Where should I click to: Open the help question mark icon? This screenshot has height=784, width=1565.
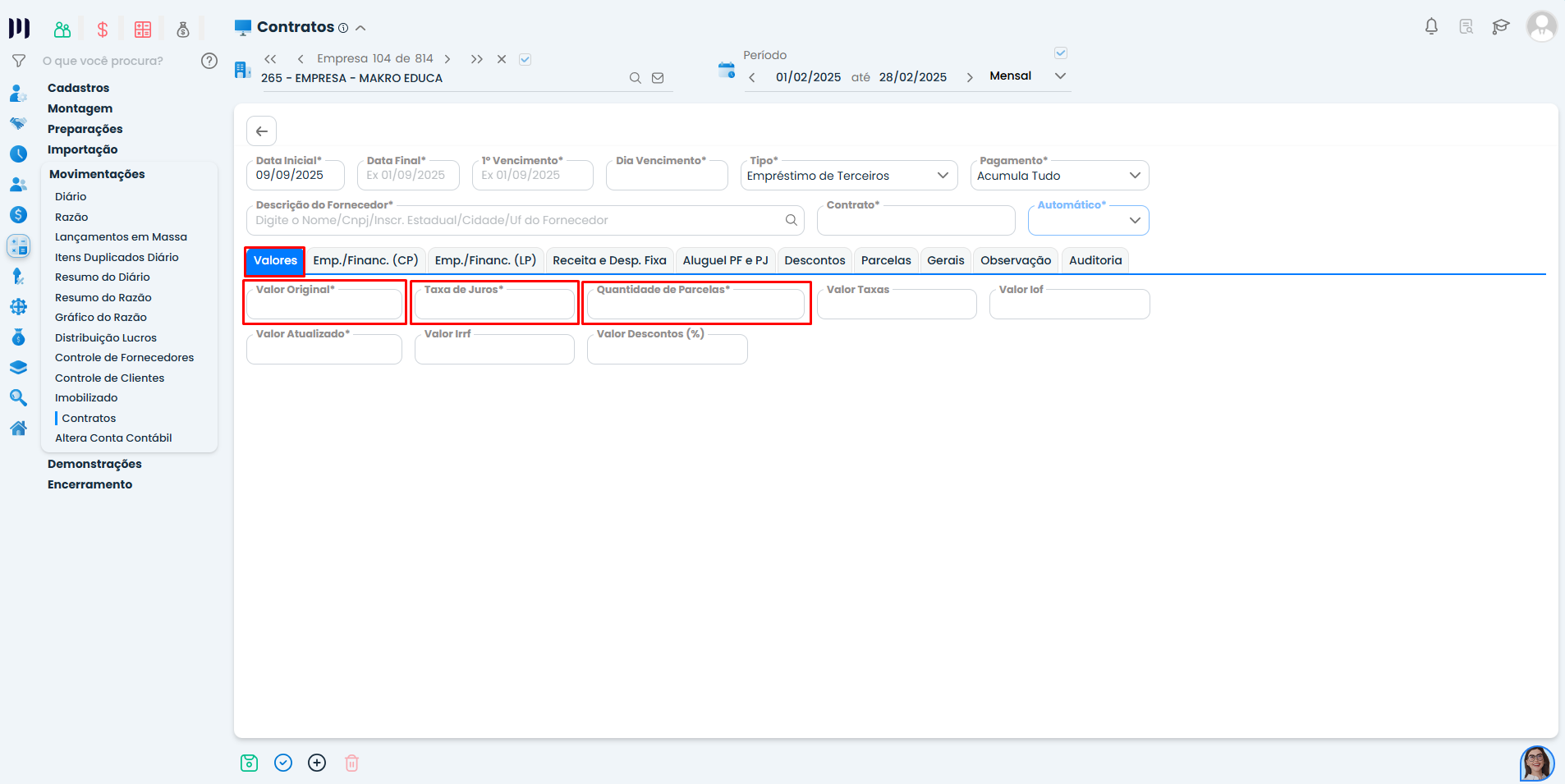click(209, 61)
